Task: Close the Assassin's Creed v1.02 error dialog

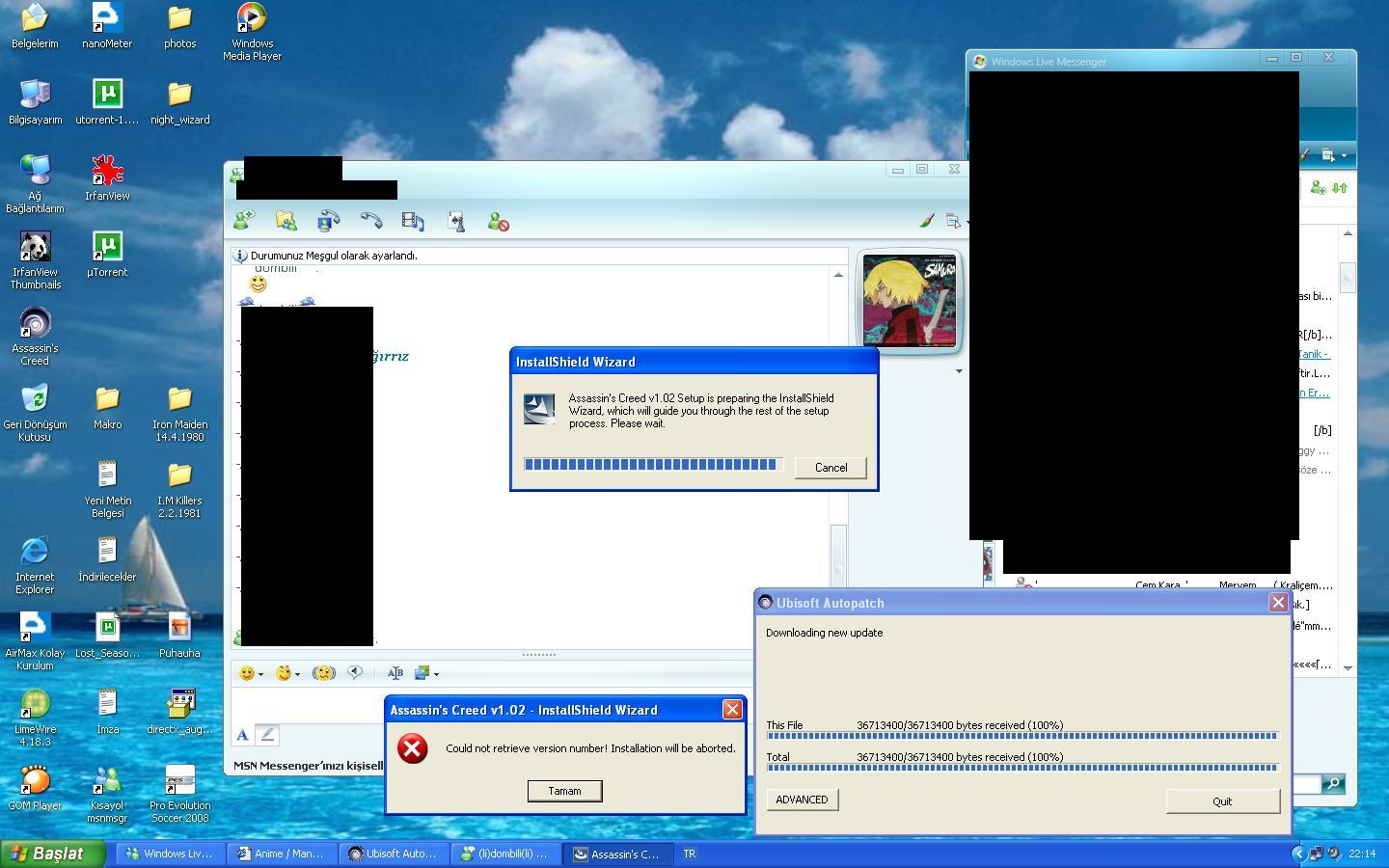Action: point(732,710)
